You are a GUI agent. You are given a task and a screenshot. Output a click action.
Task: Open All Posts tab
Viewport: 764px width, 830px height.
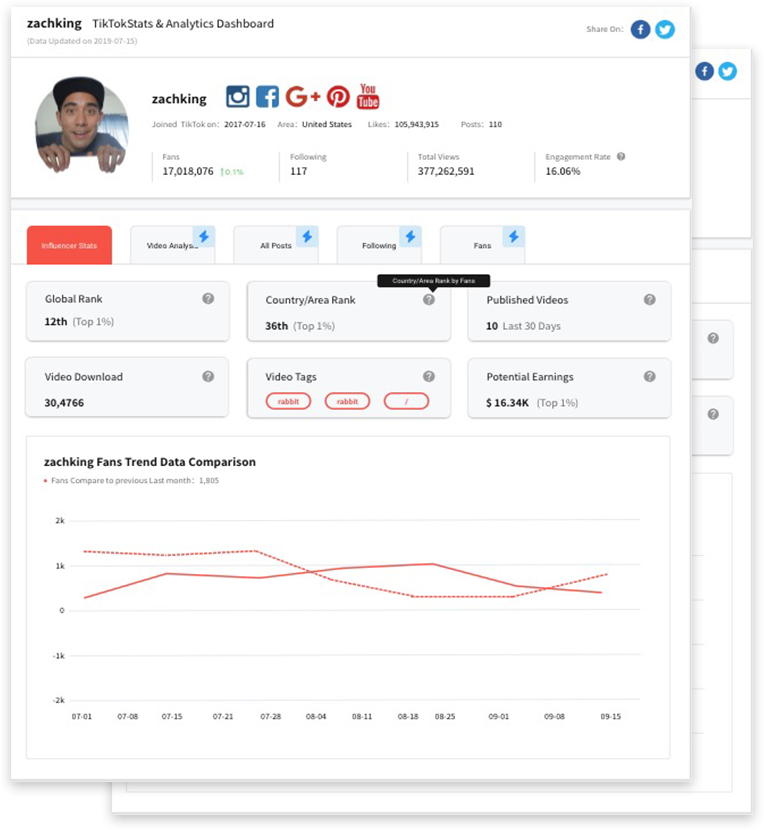[276, 245]
